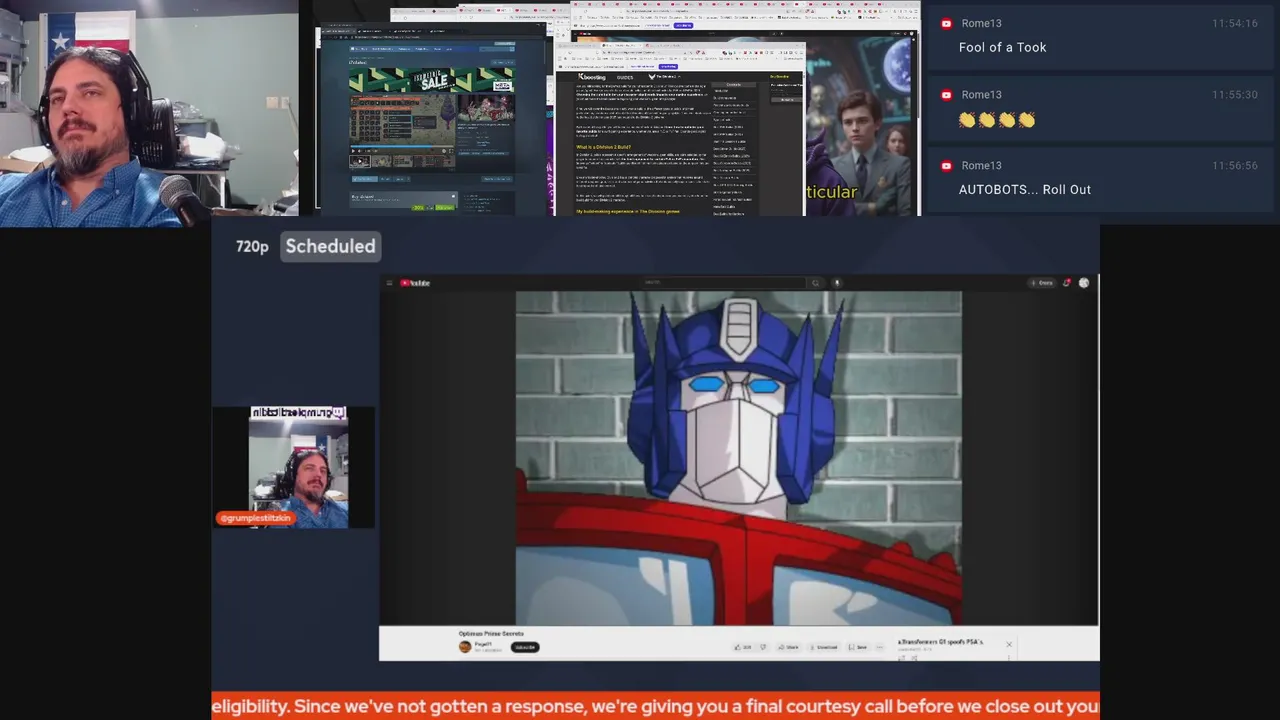Open the three-dot more actions menu
The image size is (1280, 720).
(880, 647)
